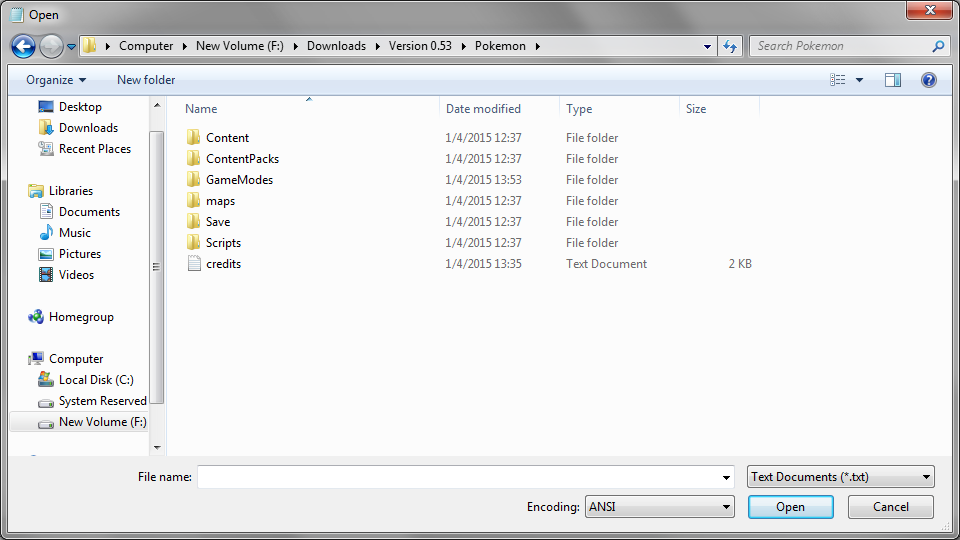The image size is (960, 540).
Task: Click the Back navigation arrow button
Action: [x=23, y=46]
